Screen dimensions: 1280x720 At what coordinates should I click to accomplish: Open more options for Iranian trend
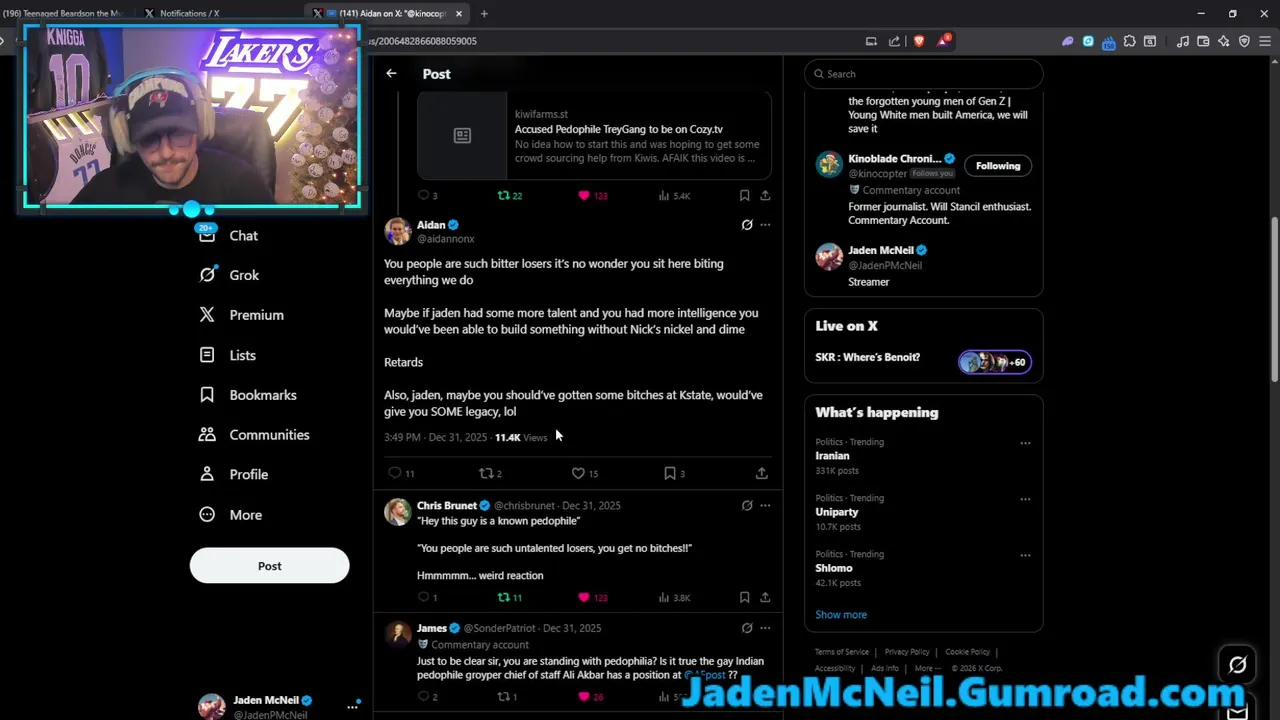pos(1025,442)
